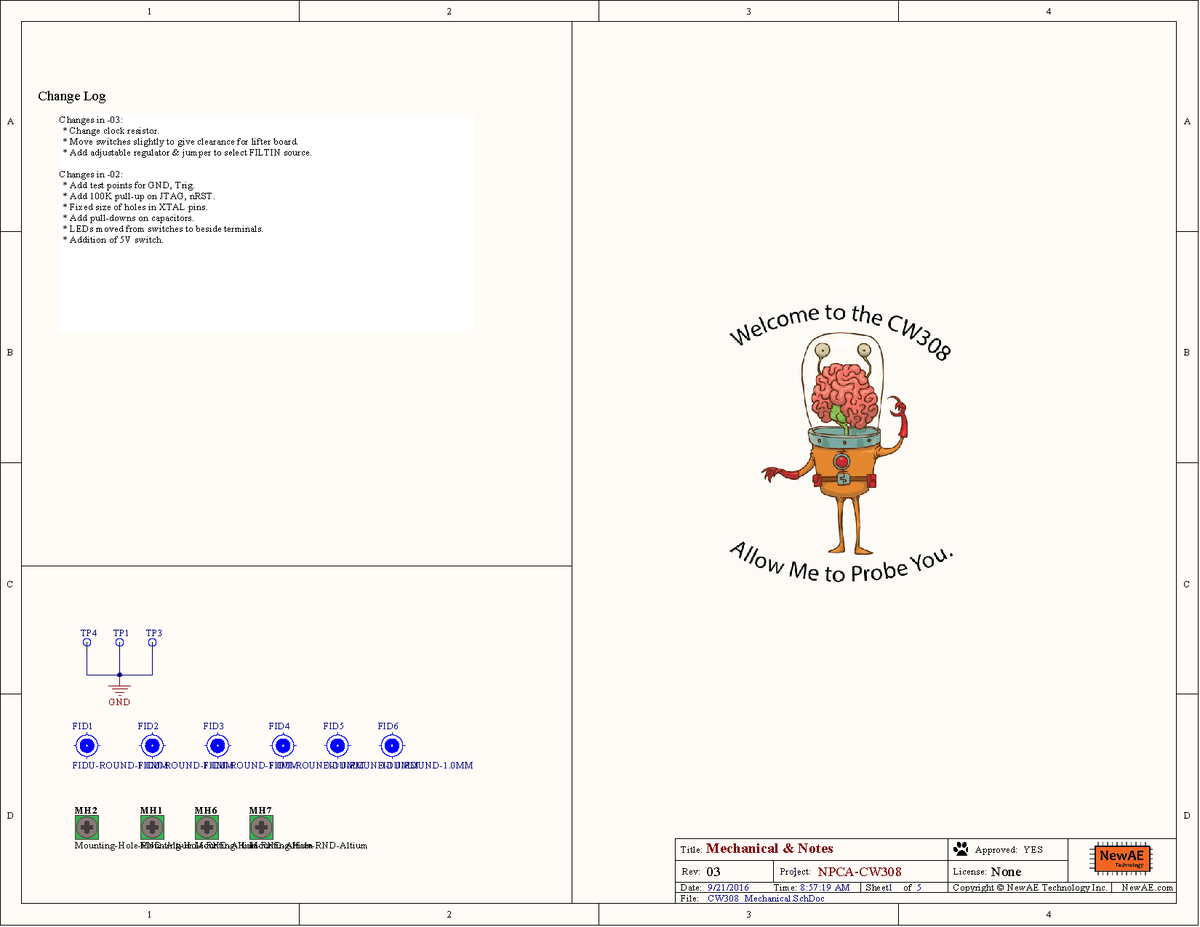The image size is (1200, 927).
Task: Select the MH2 mounting hole symbol
Action: coord(86,827)
